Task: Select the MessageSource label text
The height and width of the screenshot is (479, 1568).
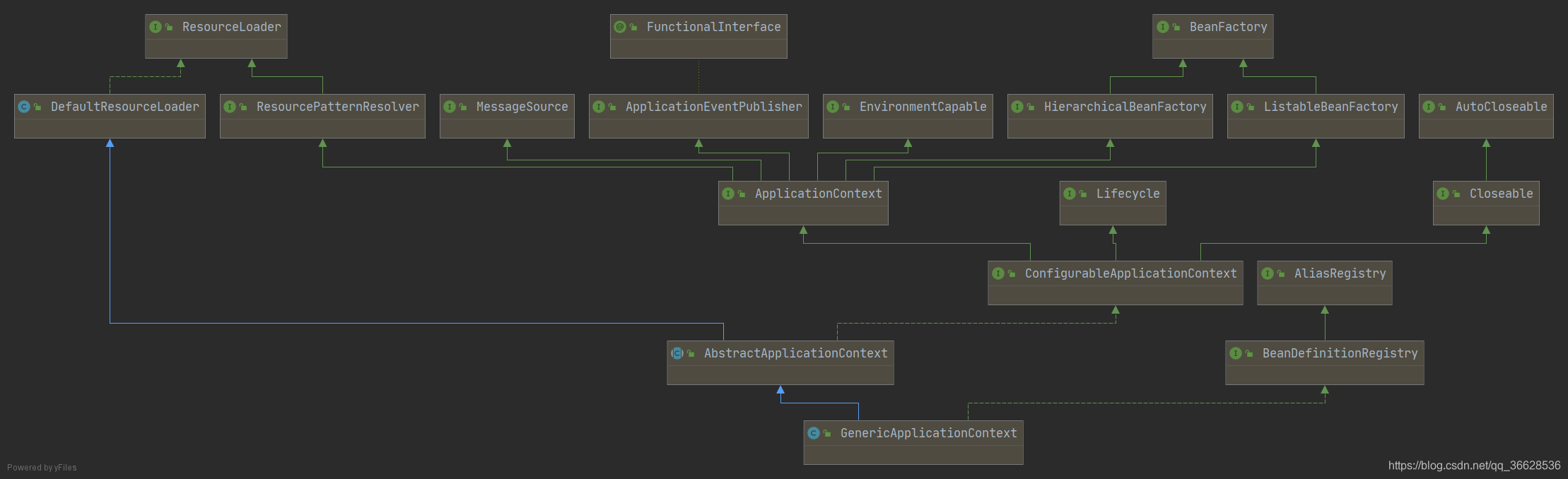Action: (x=522, y=107)
